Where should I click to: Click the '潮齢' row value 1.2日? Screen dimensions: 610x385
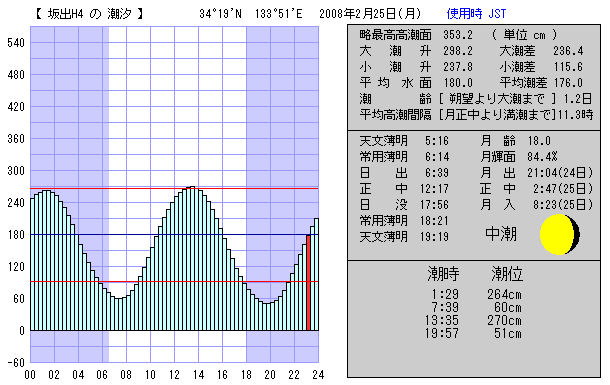tap(578, 99)
